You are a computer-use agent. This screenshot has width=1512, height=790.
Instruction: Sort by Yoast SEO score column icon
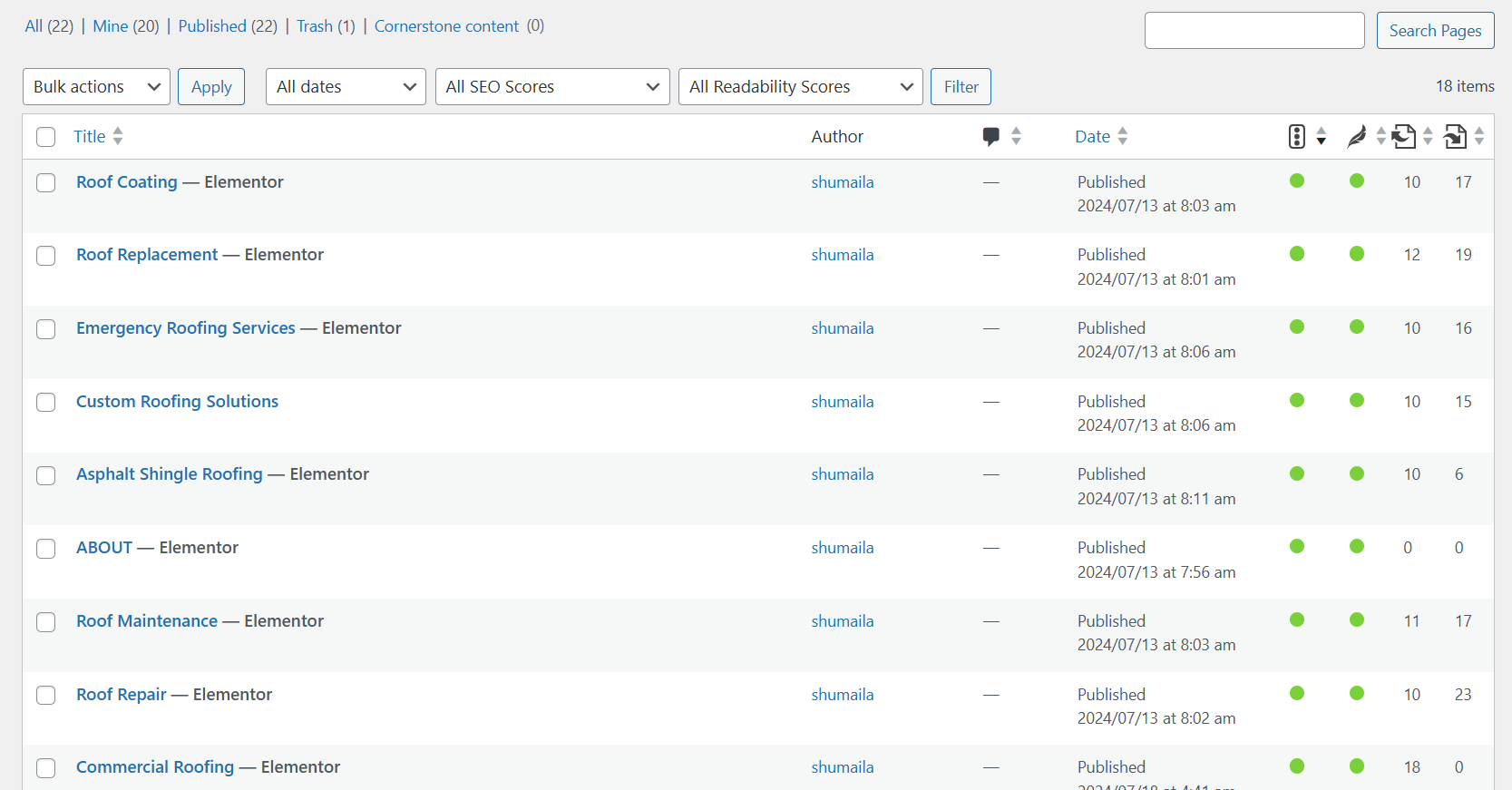1297,136
